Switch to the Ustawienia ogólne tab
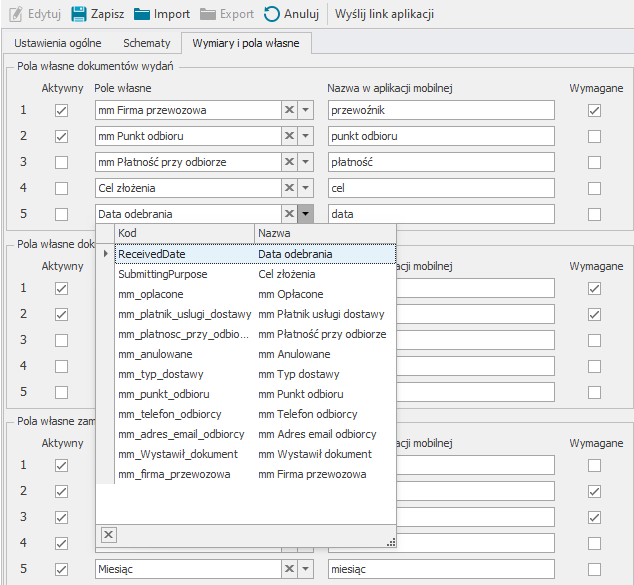The width and height of the screenshot is (634, 585). 57,44
